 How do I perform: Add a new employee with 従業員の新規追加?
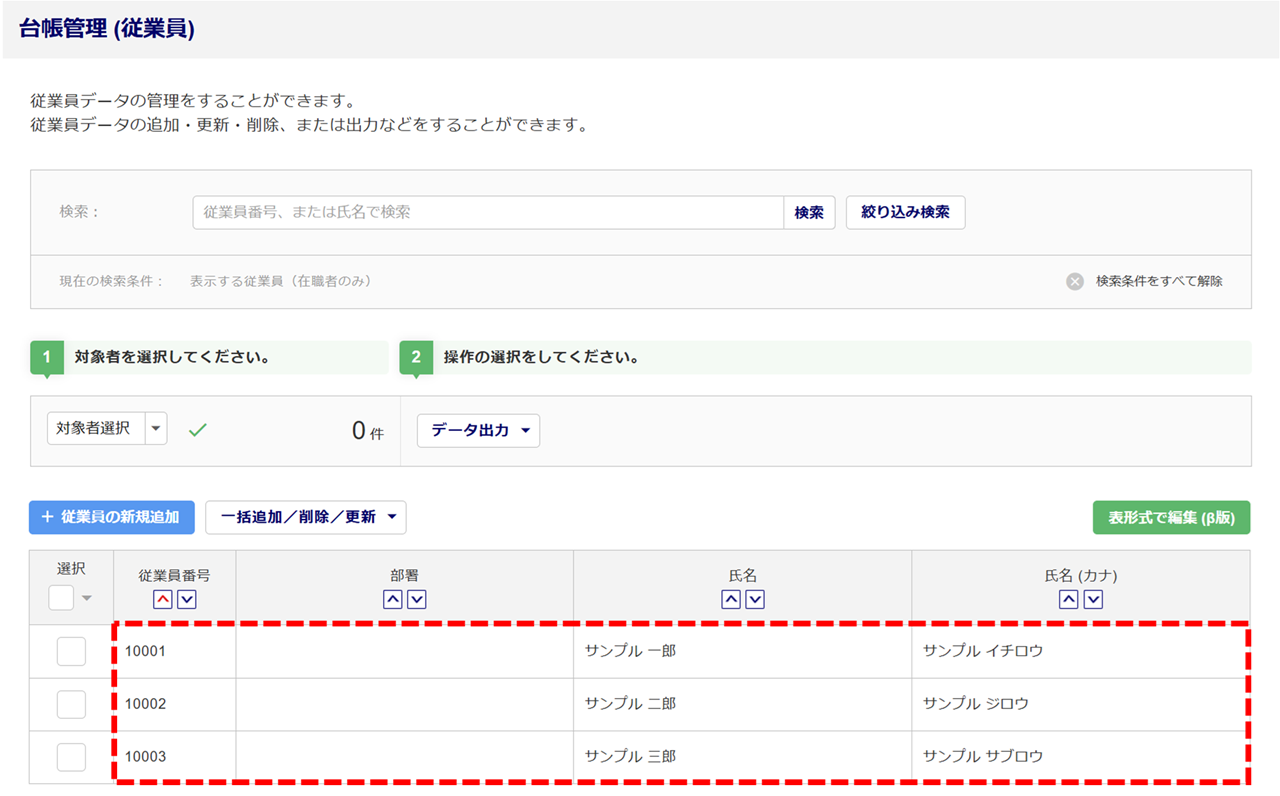coord(112,517)
